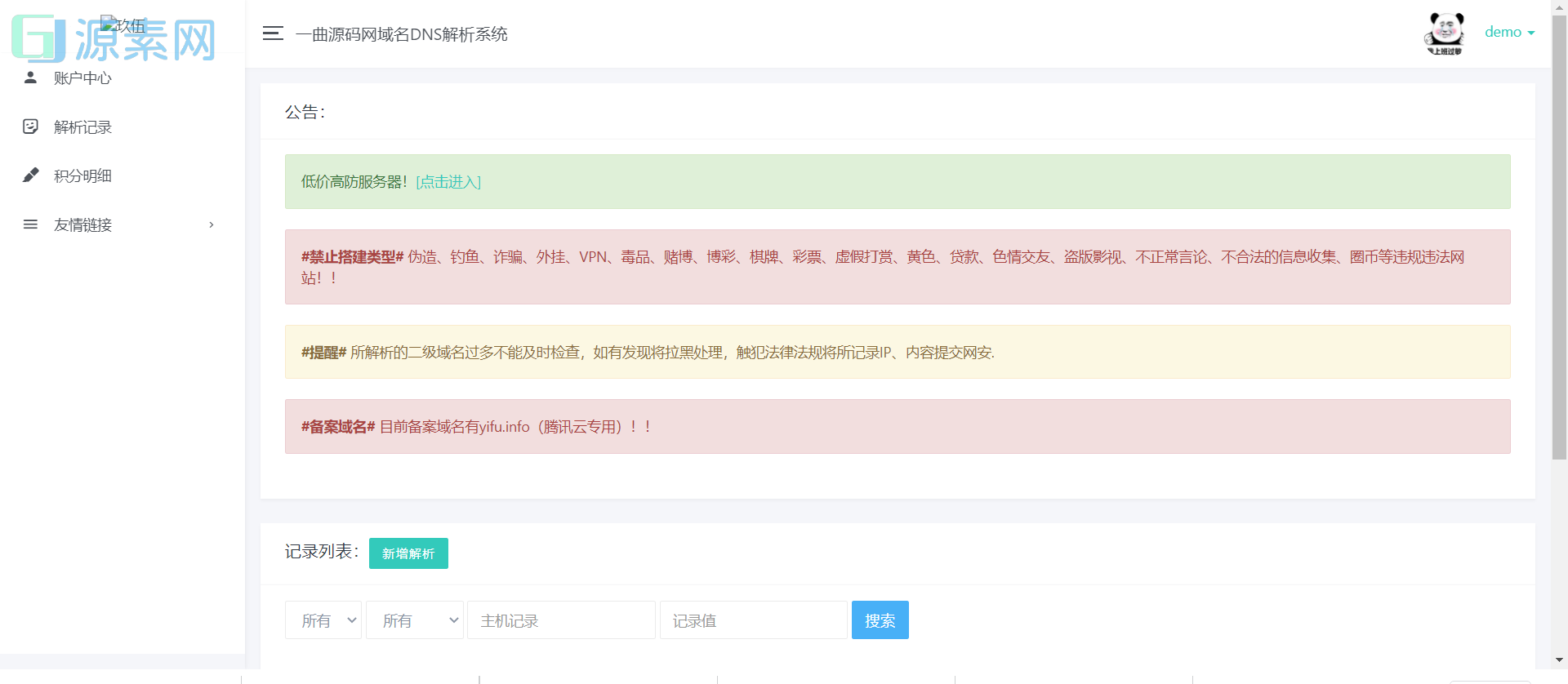
Task: Follow the [点击进入] link
Action: point(448,182)
